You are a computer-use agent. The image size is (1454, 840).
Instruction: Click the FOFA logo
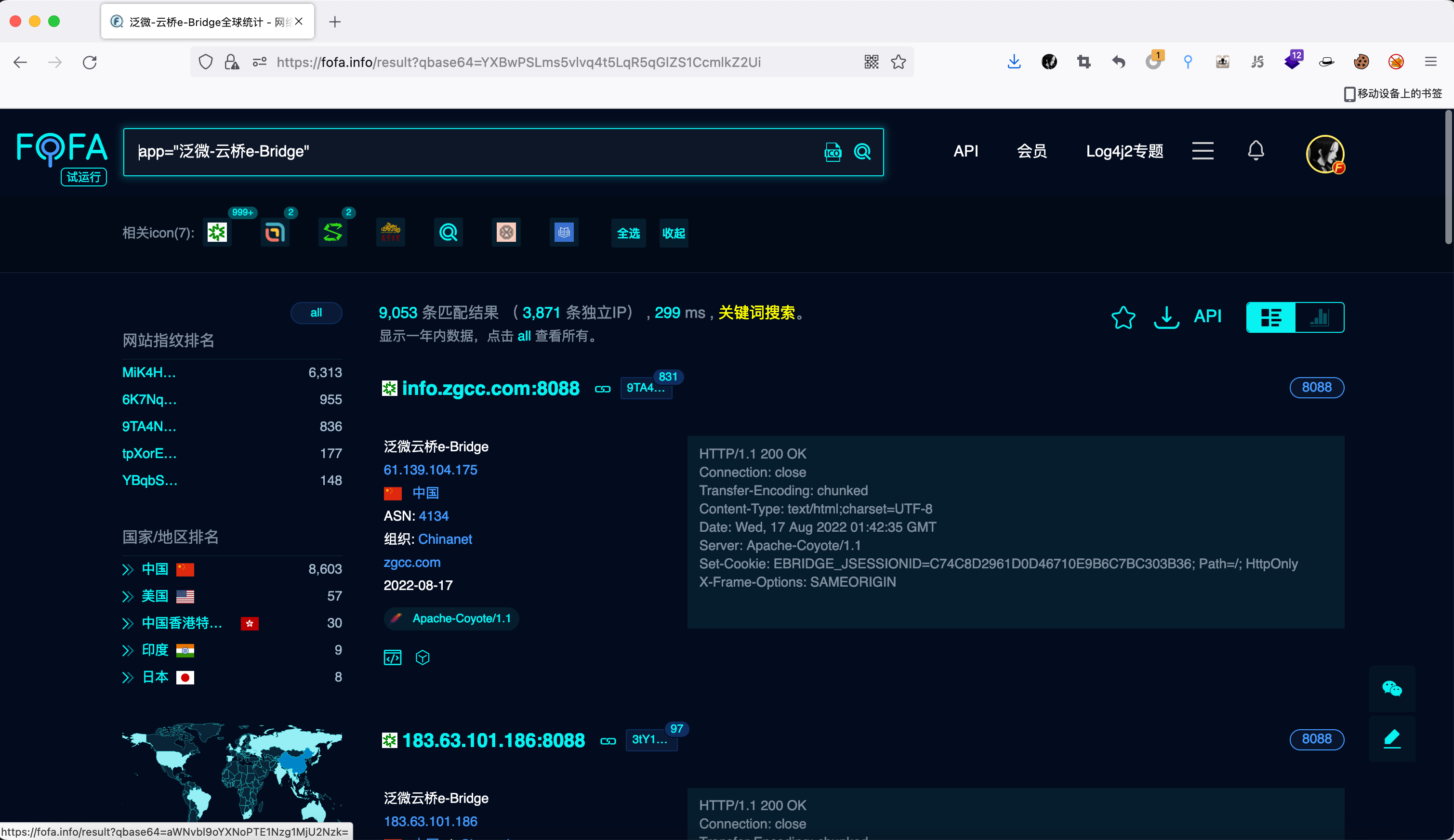pos(62,149)
